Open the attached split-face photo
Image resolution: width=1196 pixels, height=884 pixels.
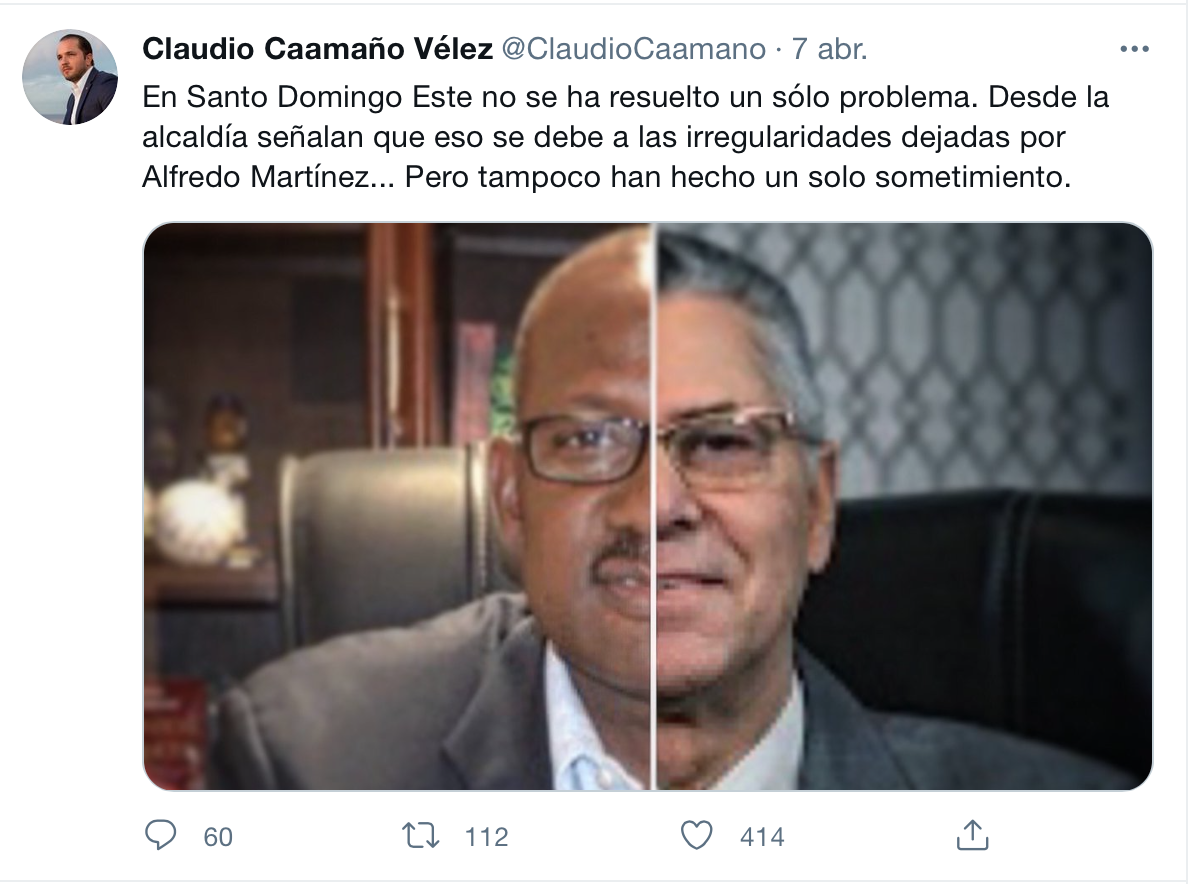coord(648,506)
